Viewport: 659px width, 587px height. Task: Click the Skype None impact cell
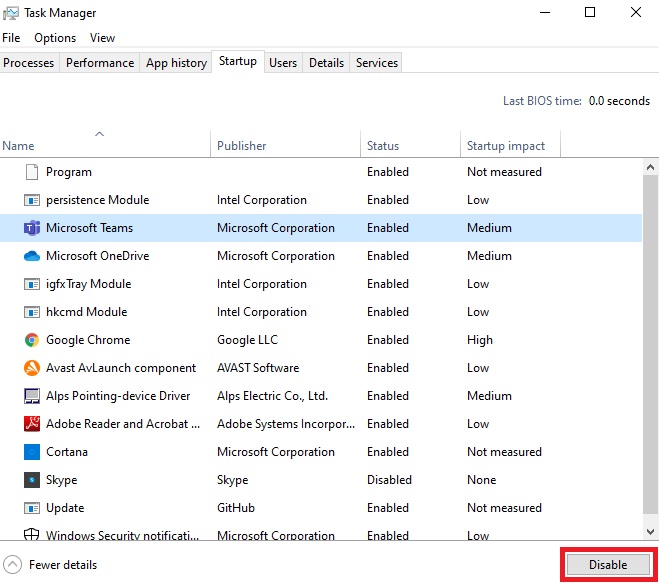pos(482,480)
